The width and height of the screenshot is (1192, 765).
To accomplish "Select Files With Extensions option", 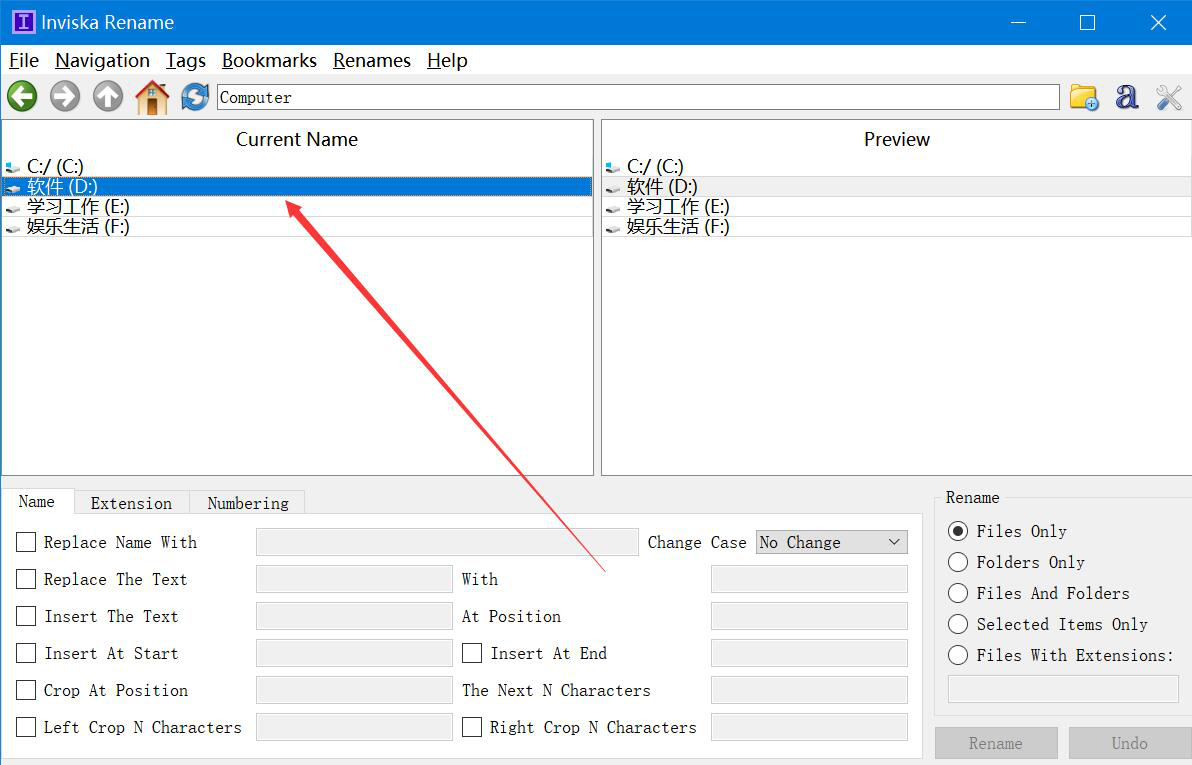I will click(958, 655).
